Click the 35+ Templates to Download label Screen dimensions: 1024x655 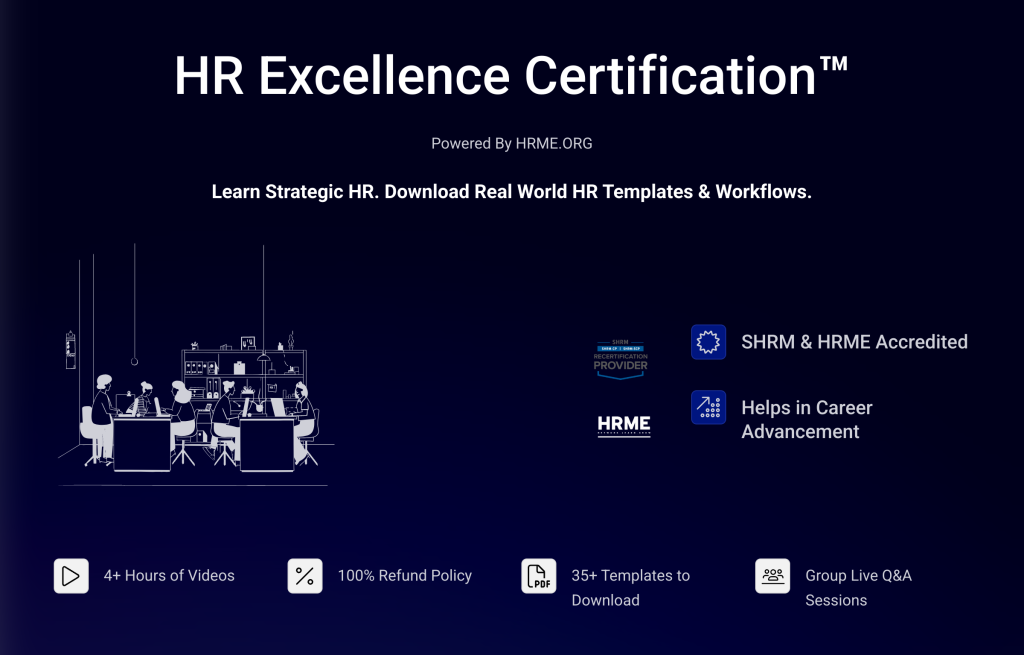coord(630,588)
